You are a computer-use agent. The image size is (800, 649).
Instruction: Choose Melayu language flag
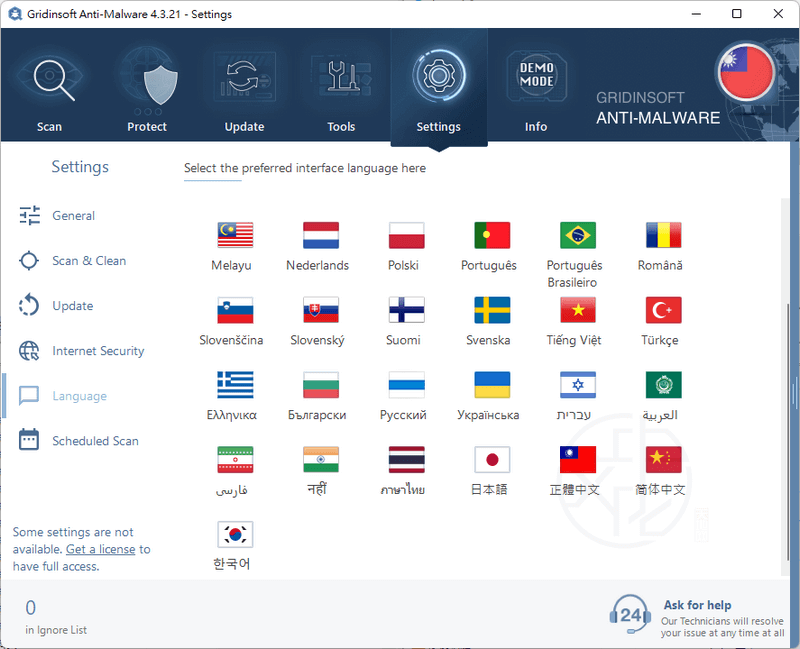tap(235, 235)
